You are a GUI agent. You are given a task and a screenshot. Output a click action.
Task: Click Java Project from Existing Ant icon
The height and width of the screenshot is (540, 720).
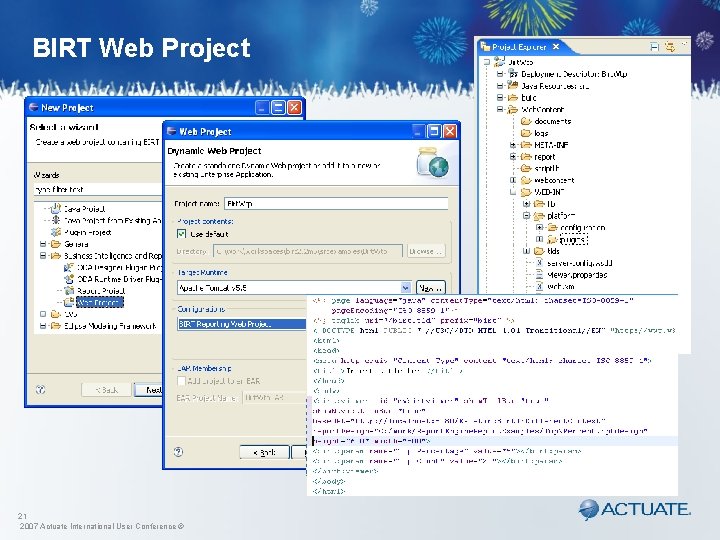coord(56,220)
